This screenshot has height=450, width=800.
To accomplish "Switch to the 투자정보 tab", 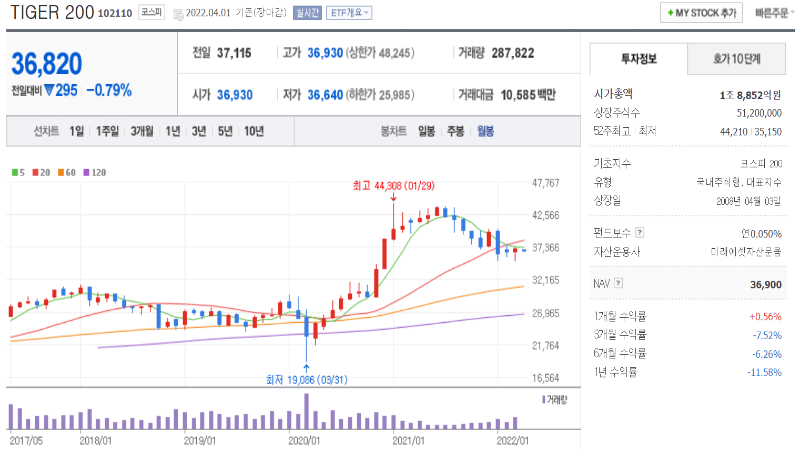I will pos(639,59).
